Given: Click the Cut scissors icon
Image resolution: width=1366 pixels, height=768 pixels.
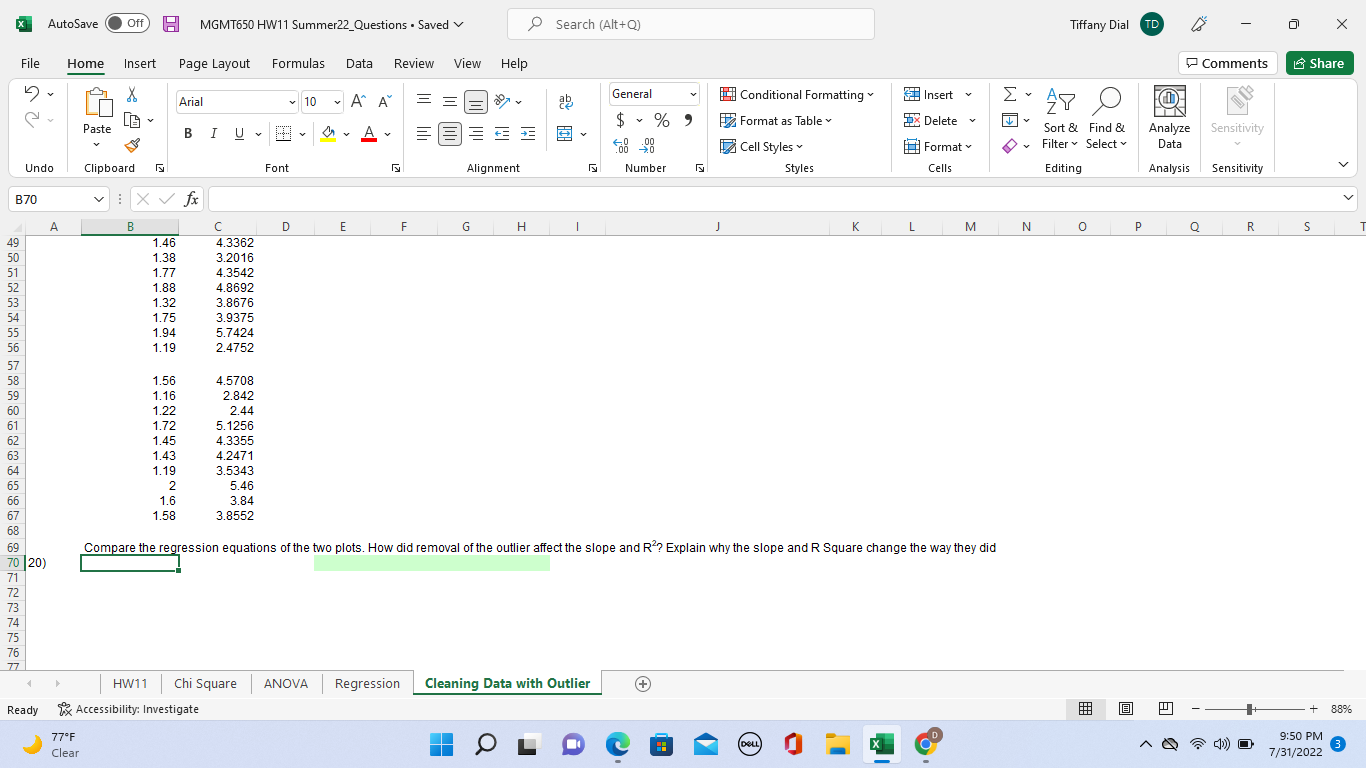Looking at the screenshot, I should coord(131,95).
